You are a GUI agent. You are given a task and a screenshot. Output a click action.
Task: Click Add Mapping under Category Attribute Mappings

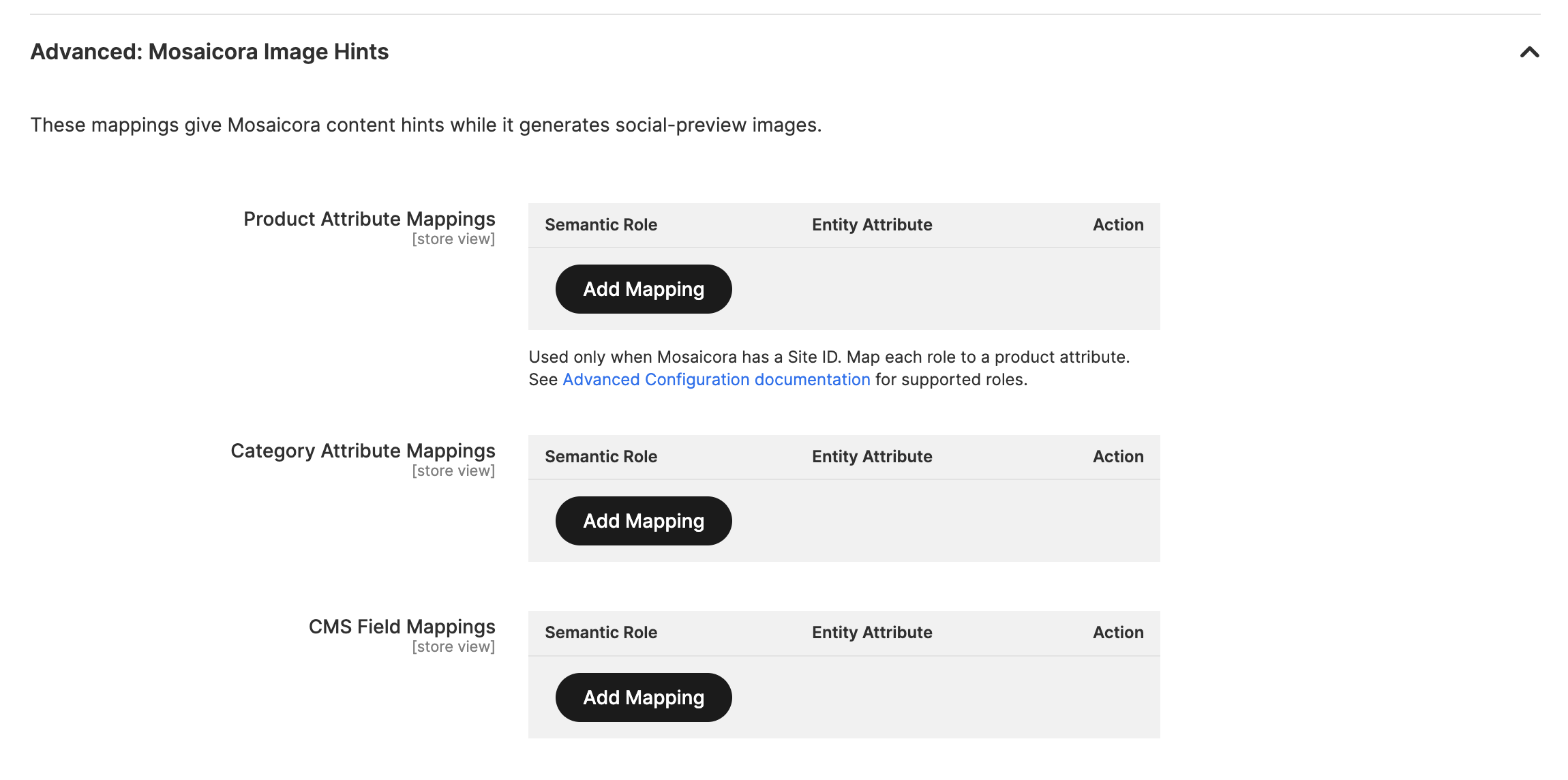(644, 521)
